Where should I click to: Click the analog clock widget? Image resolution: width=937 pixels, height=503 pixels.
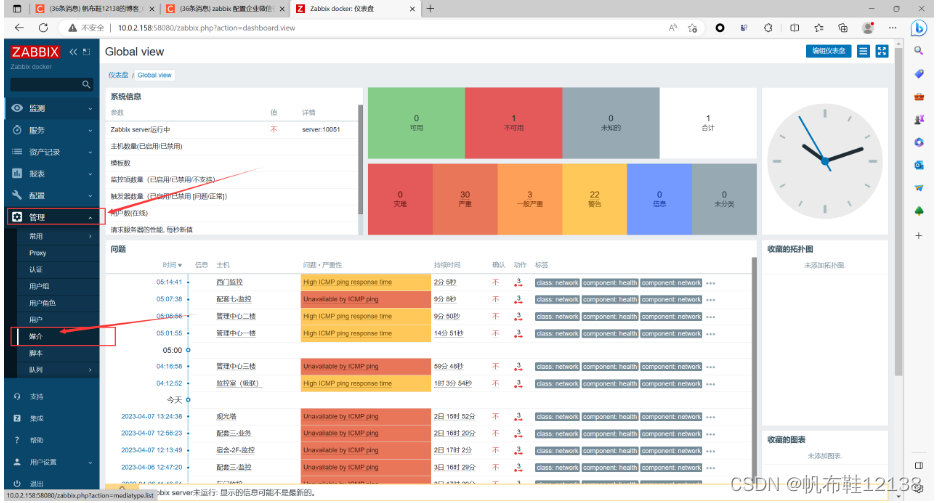[825, 161]
